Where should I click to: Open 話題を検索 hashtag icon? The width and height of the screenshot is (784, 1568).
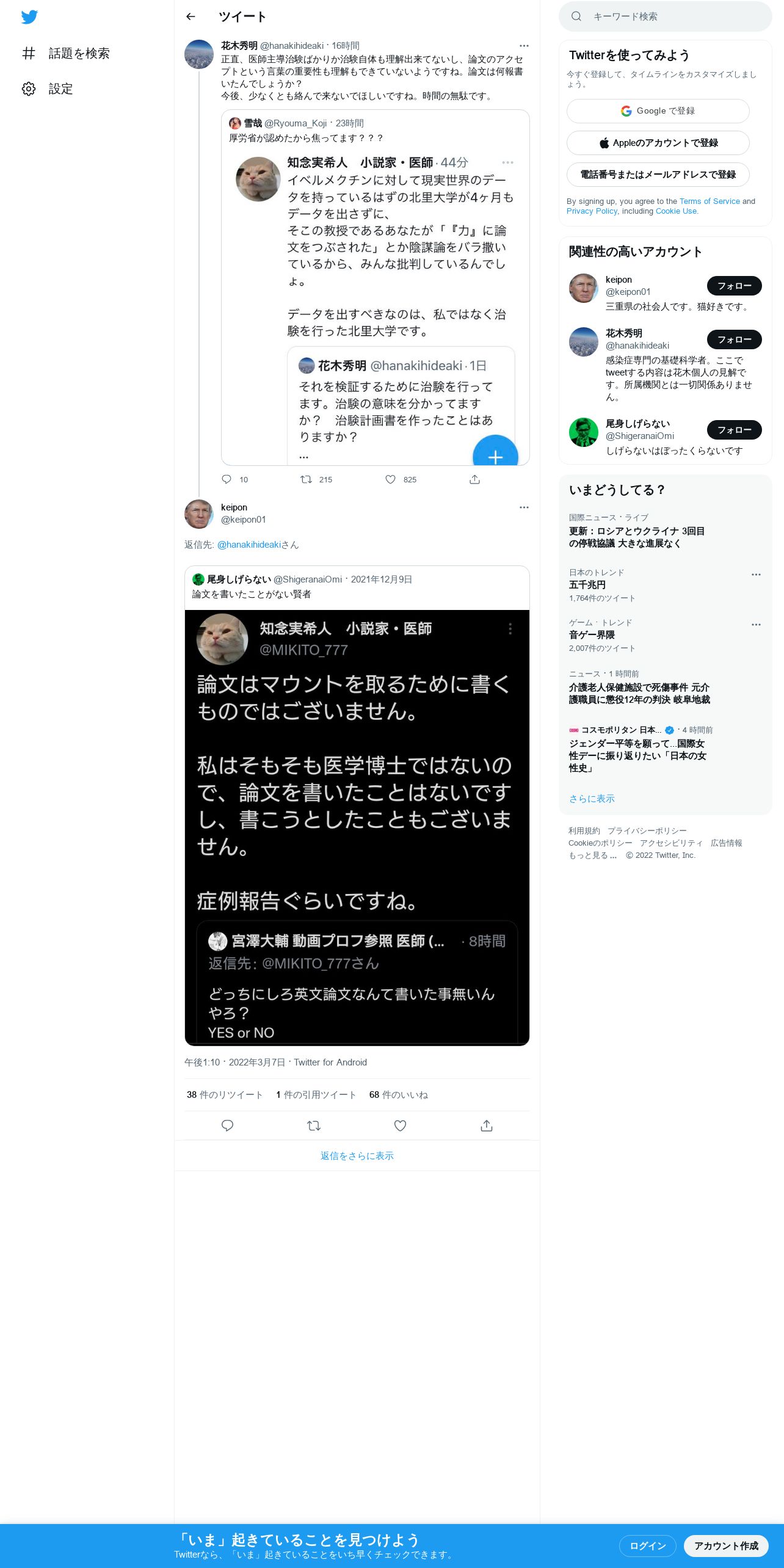pos(29,54)
